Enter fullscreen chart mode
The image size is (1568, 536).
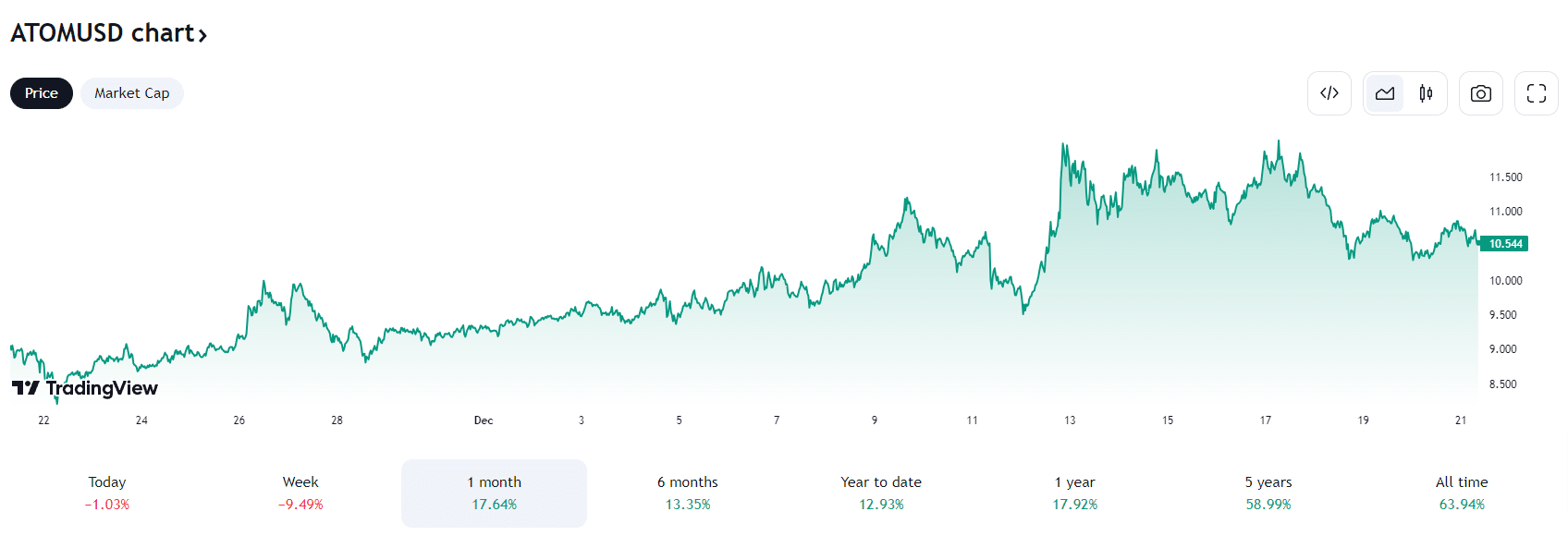point(1536,93)
